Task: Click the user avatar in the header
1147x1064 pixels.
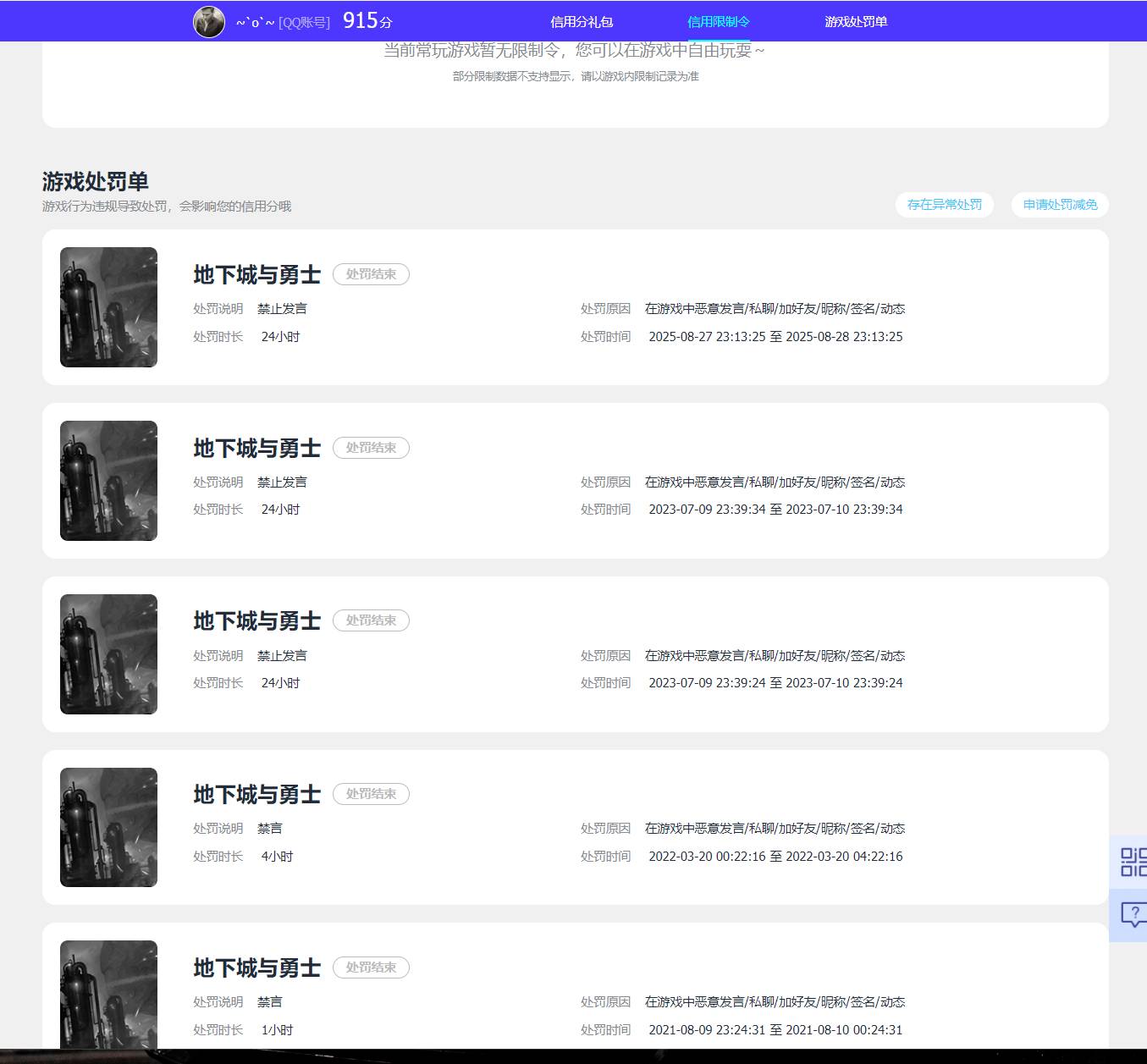Action: click(x=209, y=22)
